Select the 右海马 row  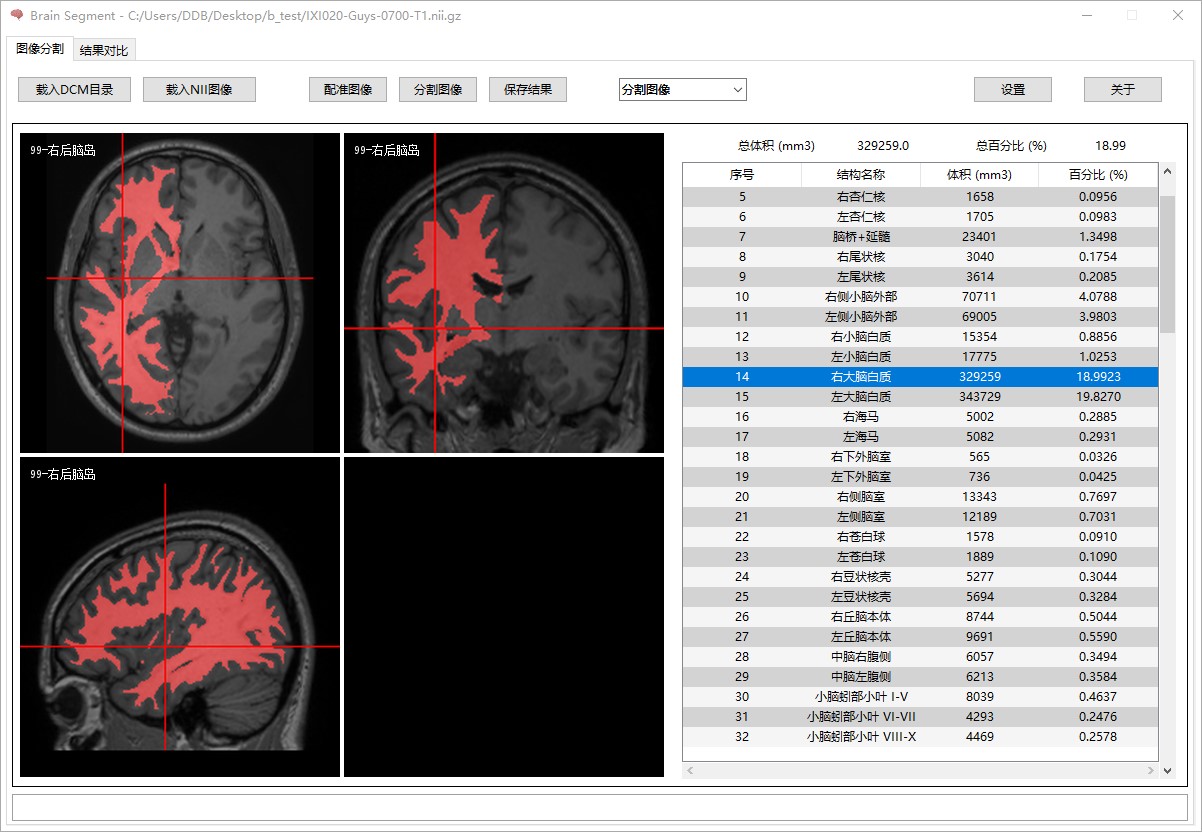[920, 417]
